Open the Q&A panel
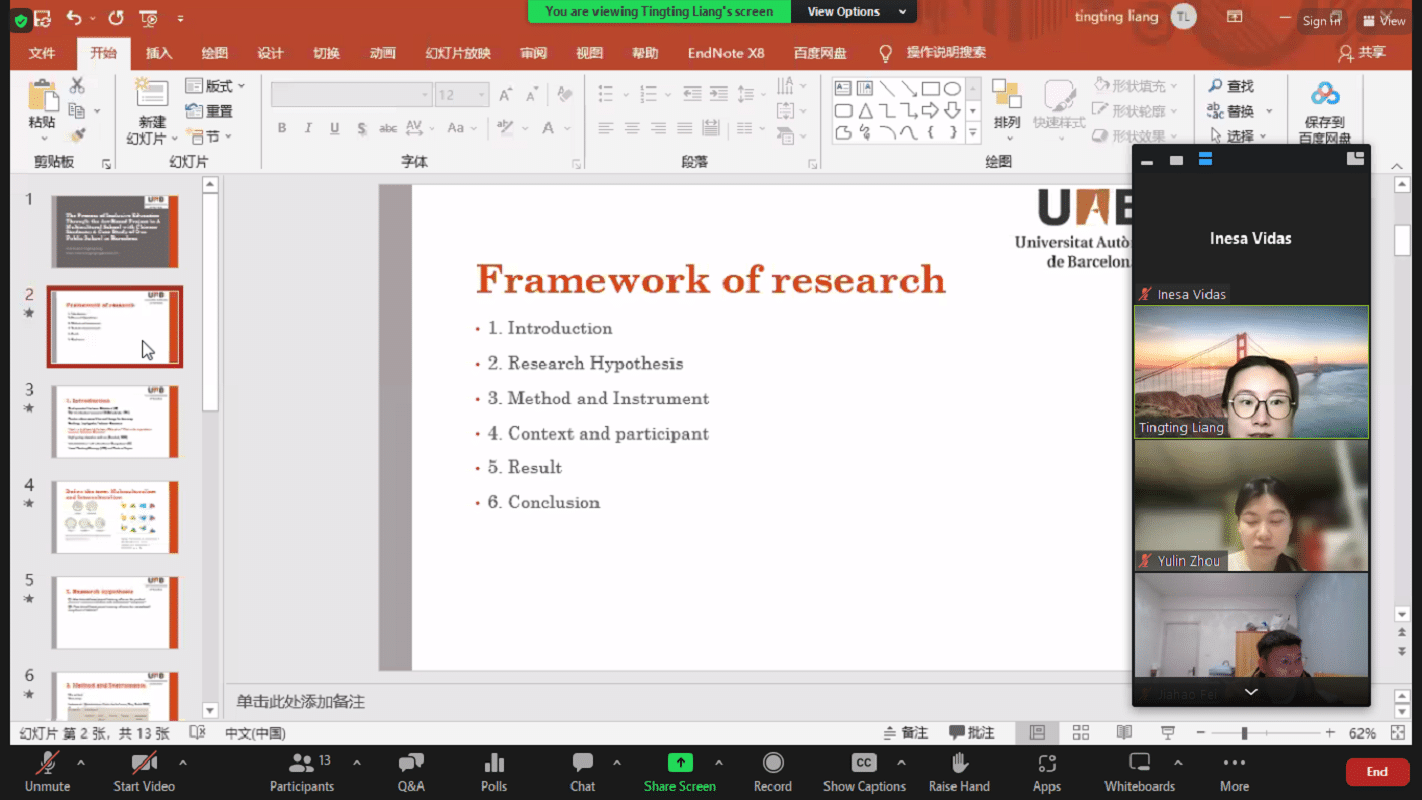The width and height of the screenshot is (1422, 800). point(411,764)
